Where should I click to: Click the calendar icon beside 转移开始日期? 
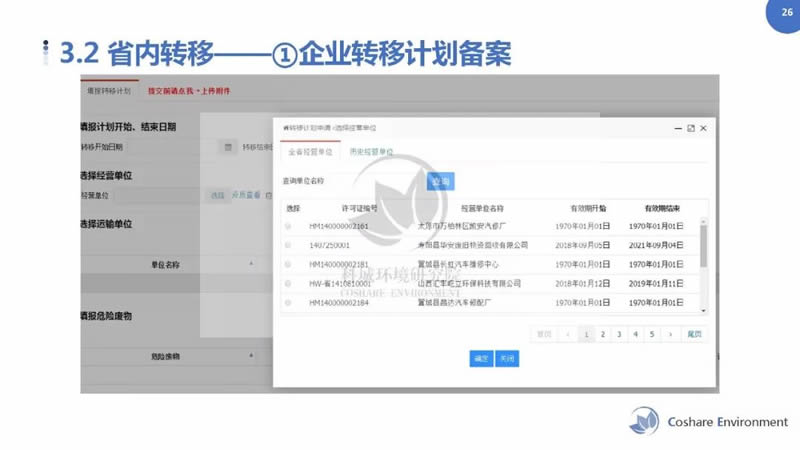[228, 147]
